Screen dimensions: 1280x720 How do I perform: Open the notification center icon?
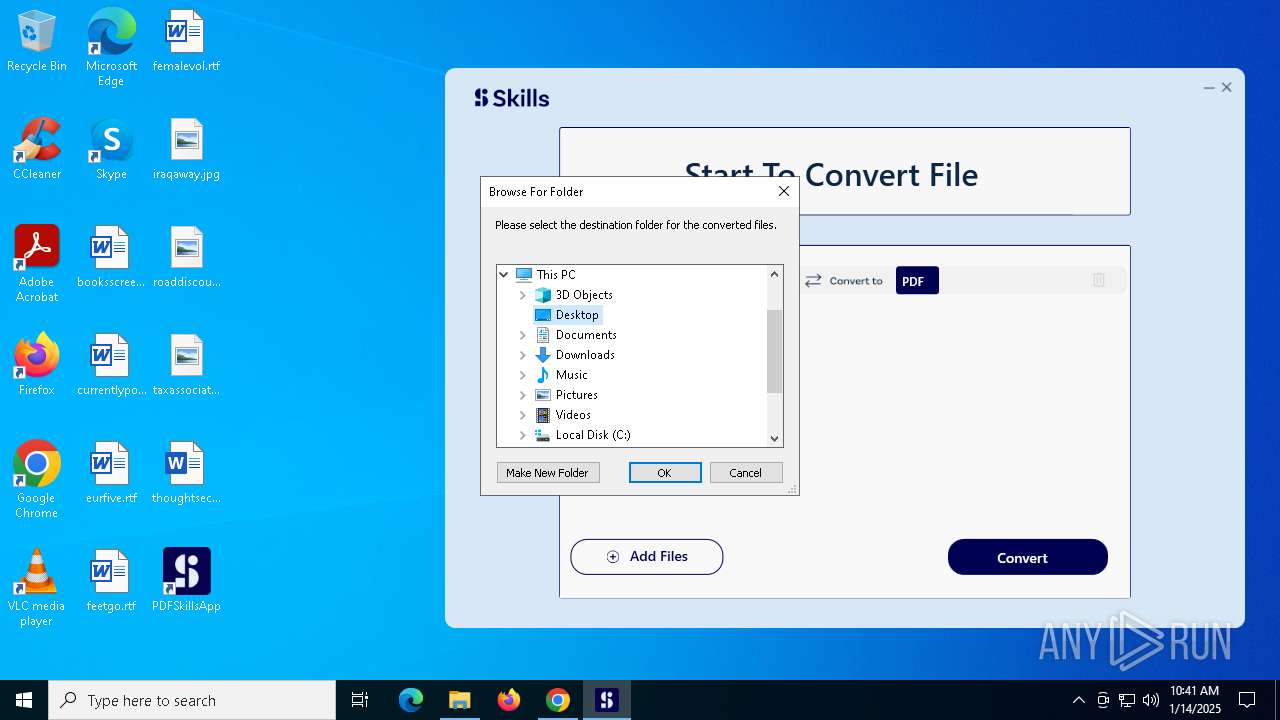(1247, 700)
